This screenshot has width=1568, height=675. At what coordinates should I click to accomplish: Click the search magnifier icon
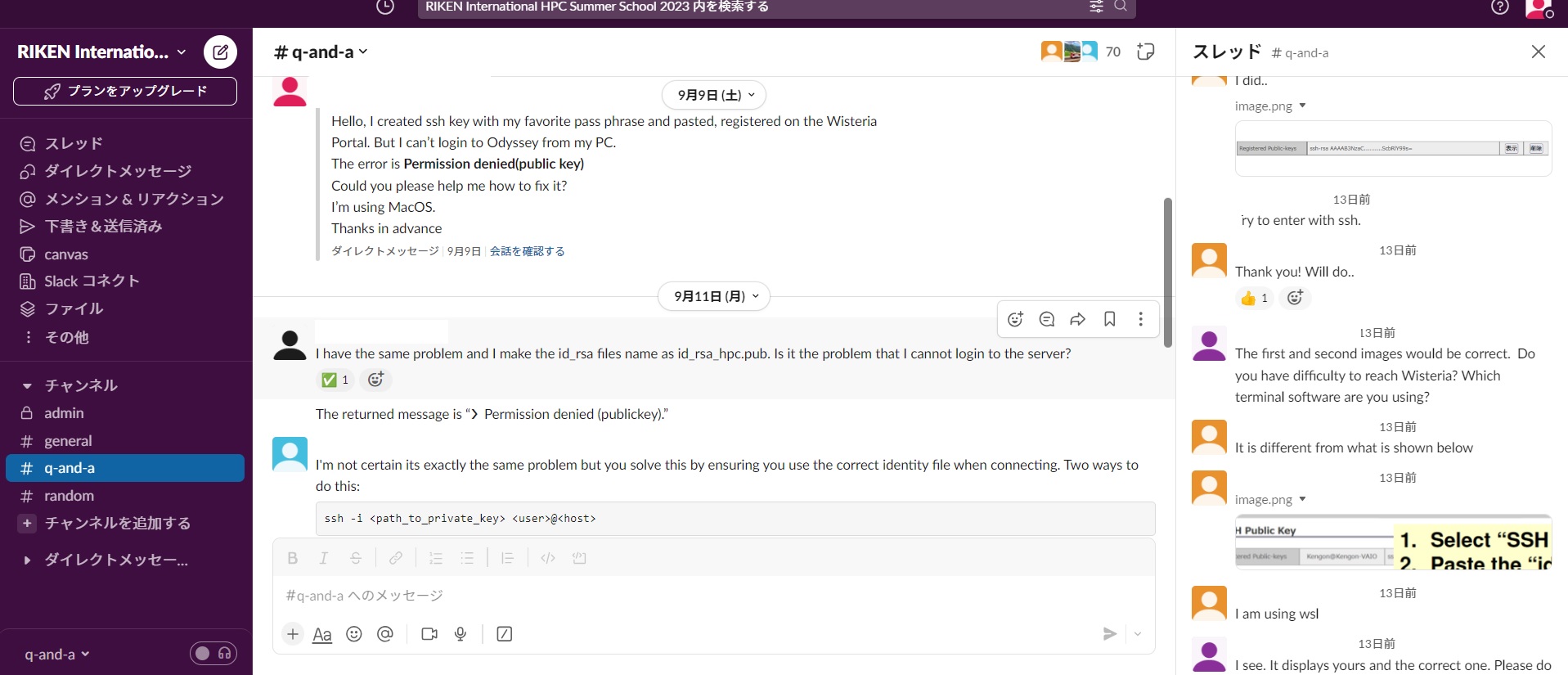(1121, 6)
